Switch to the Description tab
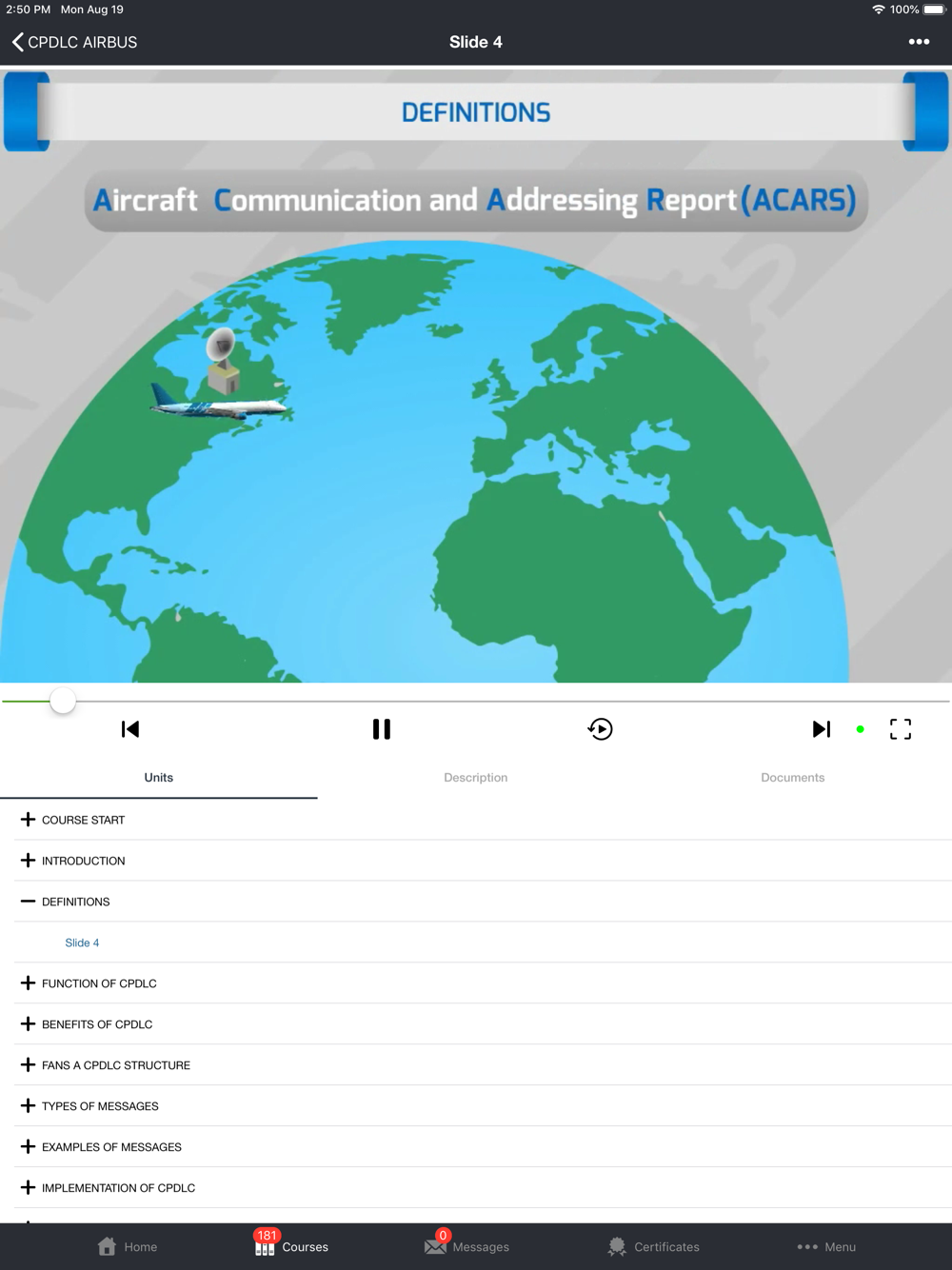The width and height of the screenshot is (952, 1270). point(476,778)
